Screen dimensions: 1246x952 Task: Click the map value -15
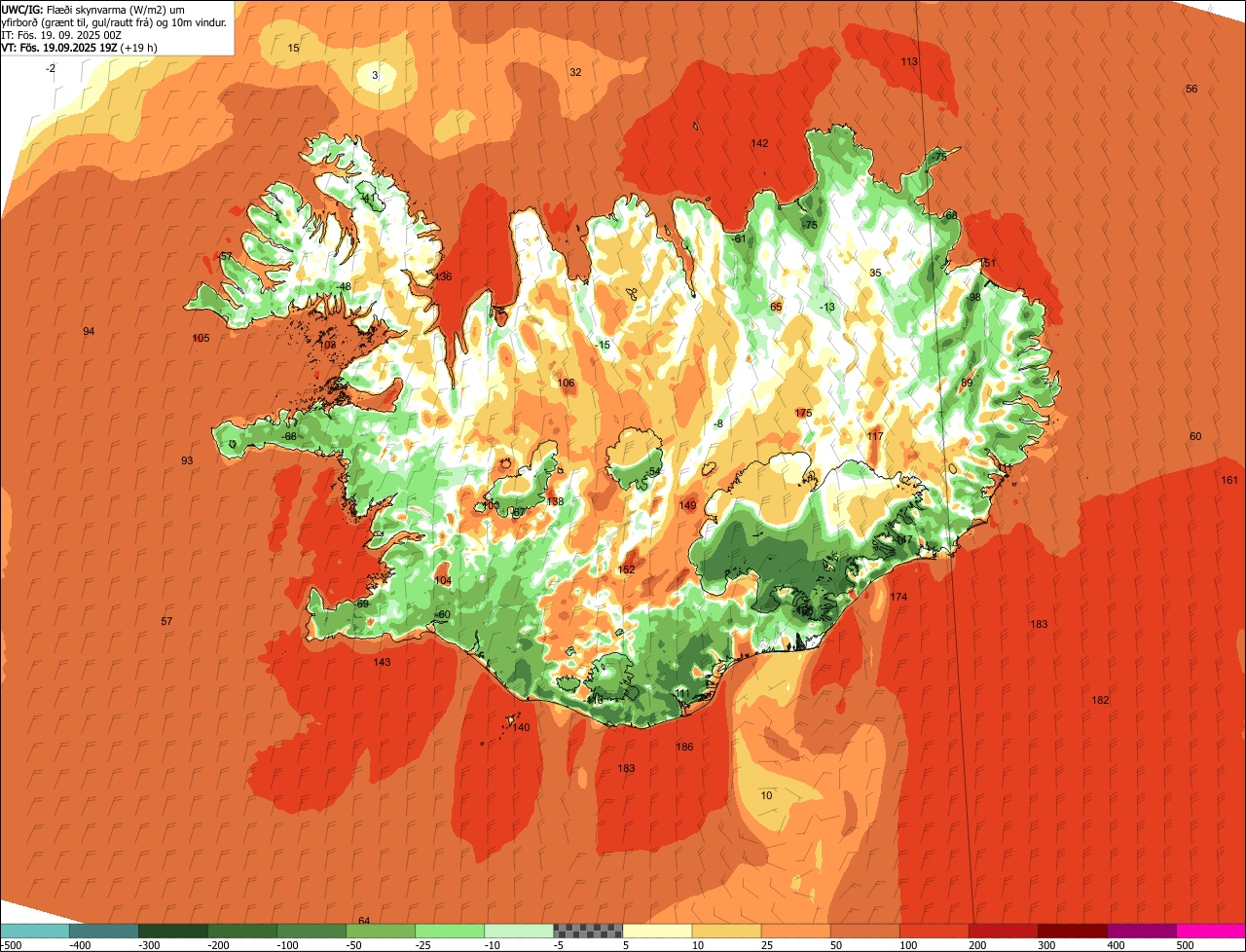(x=603, y=346)
